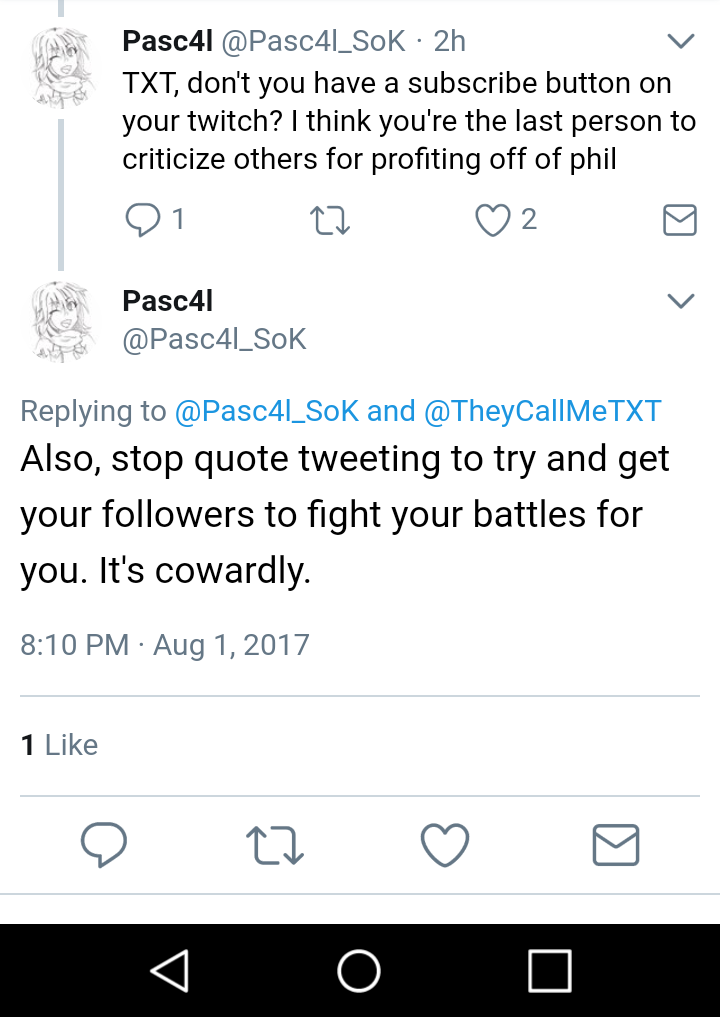Reply to the first Pasc4l tweet
The width and height of the screenshot is (720, 1017).
coord(143,219)
